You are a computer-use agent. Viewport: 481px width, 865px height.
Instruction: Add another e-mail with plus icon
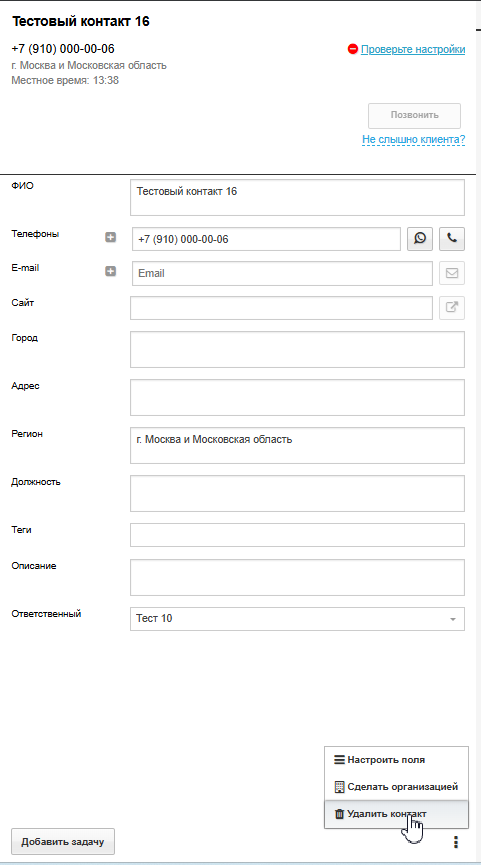tap(110, 271)
